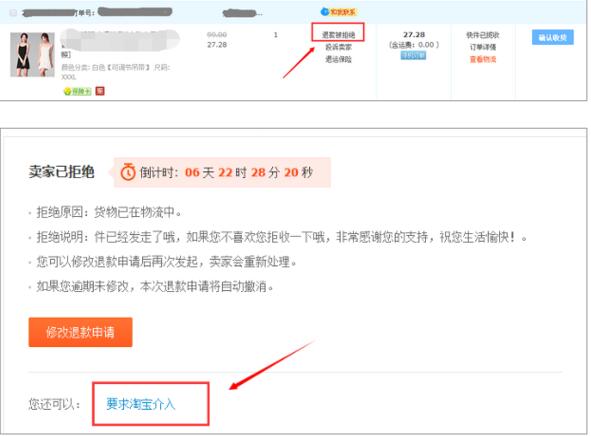Click 要求淘宝介入 request Taobao intervention
This screenshot has height=436, width=591.
coord(141,404)
